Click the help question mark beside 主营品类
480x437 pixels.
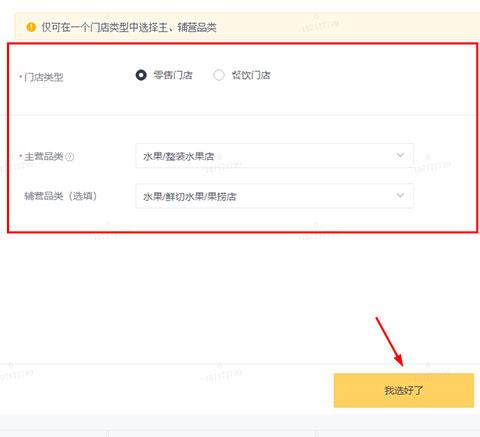point(69,156)
